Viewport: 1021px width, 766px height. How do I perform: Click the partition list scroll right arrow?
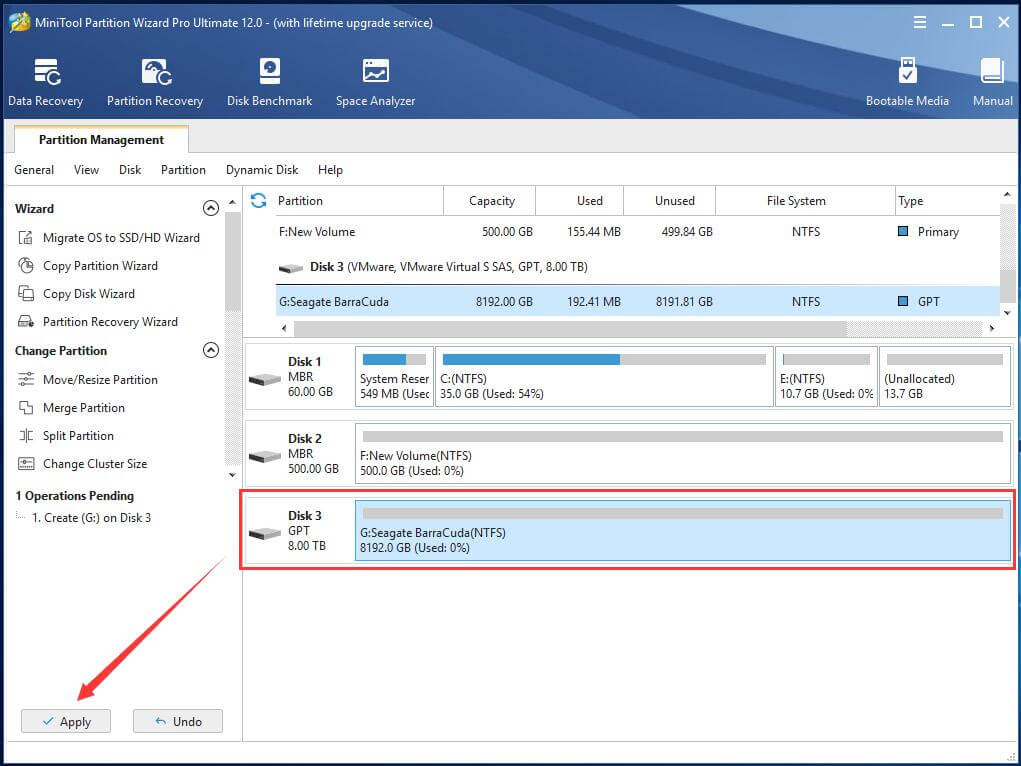pos(992,328)
